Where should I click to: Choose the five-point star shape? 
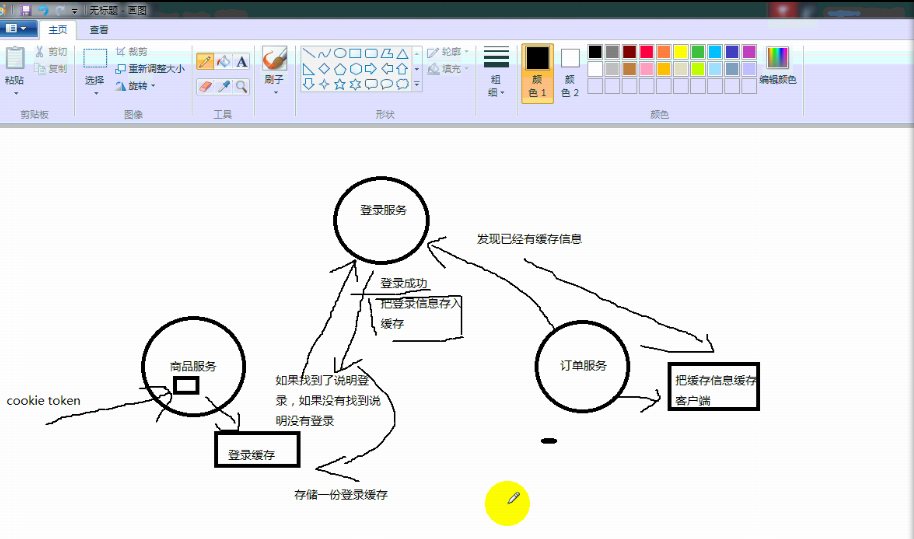[x=340, y=84]
